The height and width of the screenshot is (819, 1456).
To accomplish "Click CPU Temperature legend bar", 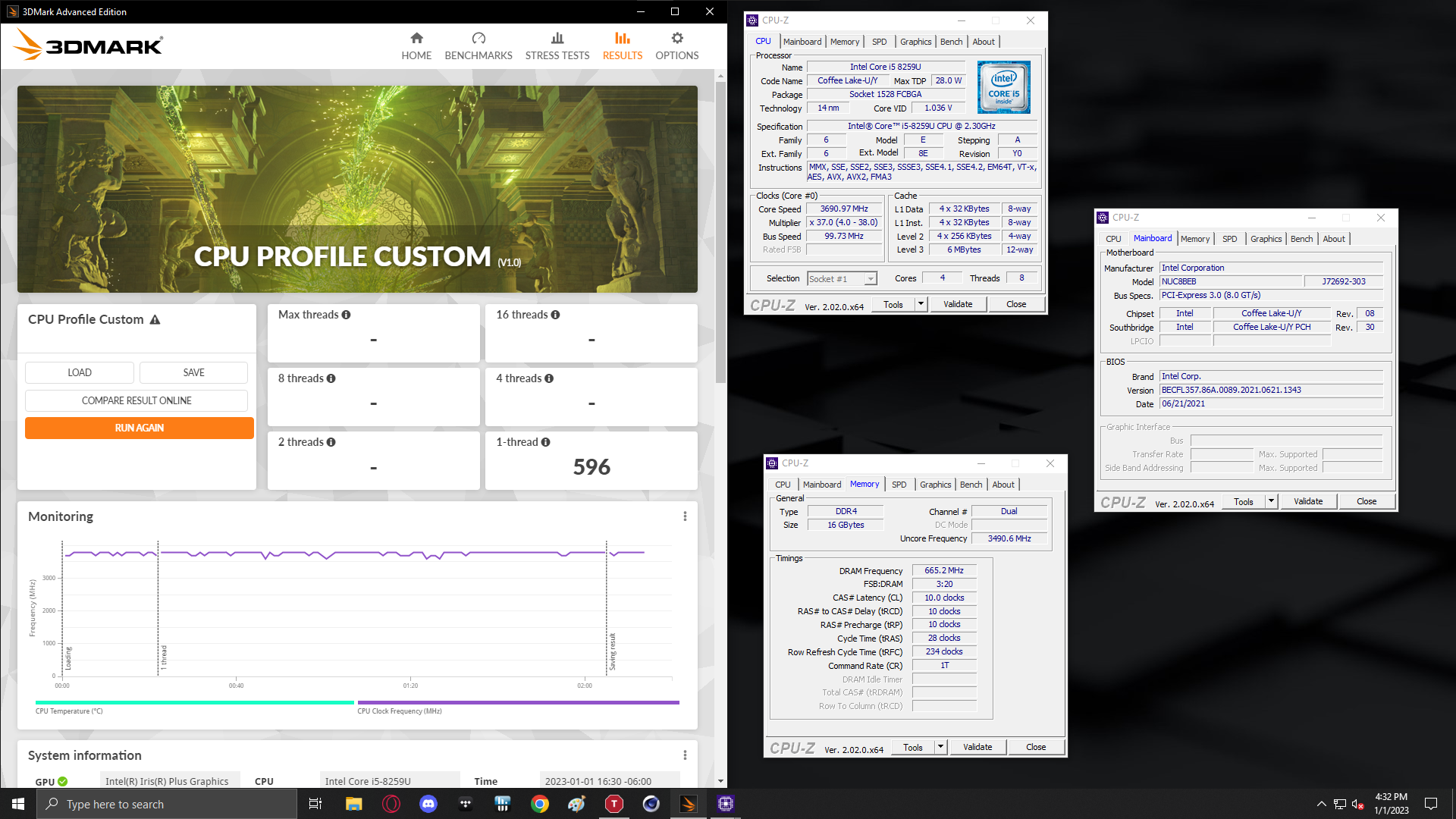I will (x=194, y=703).
